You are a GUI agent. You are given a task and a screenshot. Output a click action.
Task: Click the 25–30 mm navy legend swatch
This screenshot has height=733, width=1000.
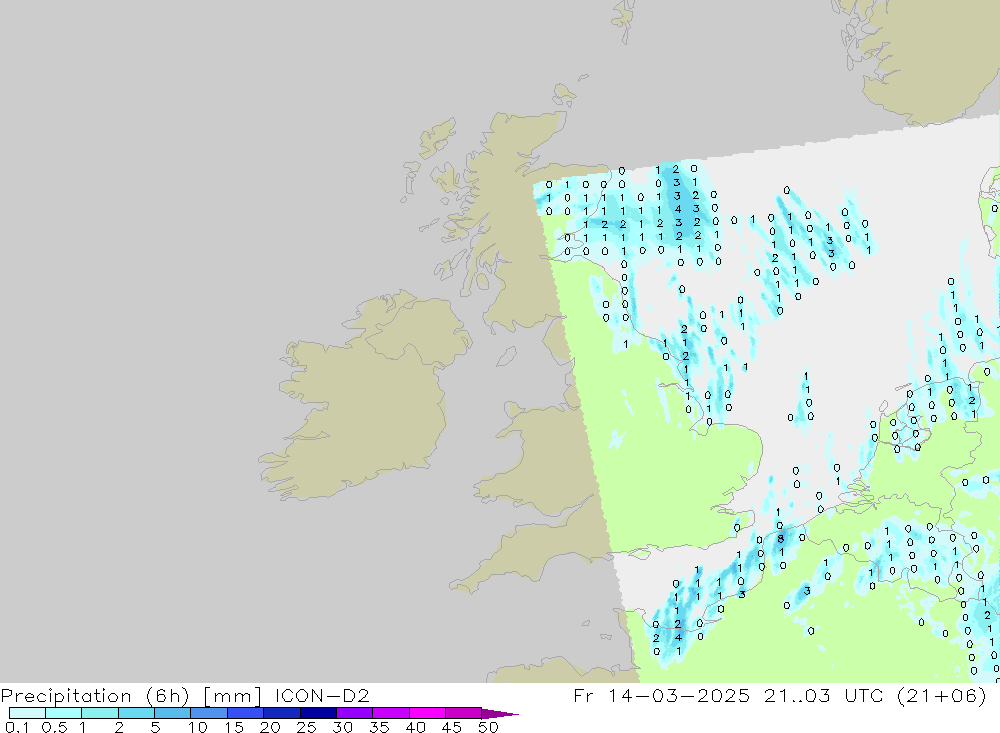[318, 713]
